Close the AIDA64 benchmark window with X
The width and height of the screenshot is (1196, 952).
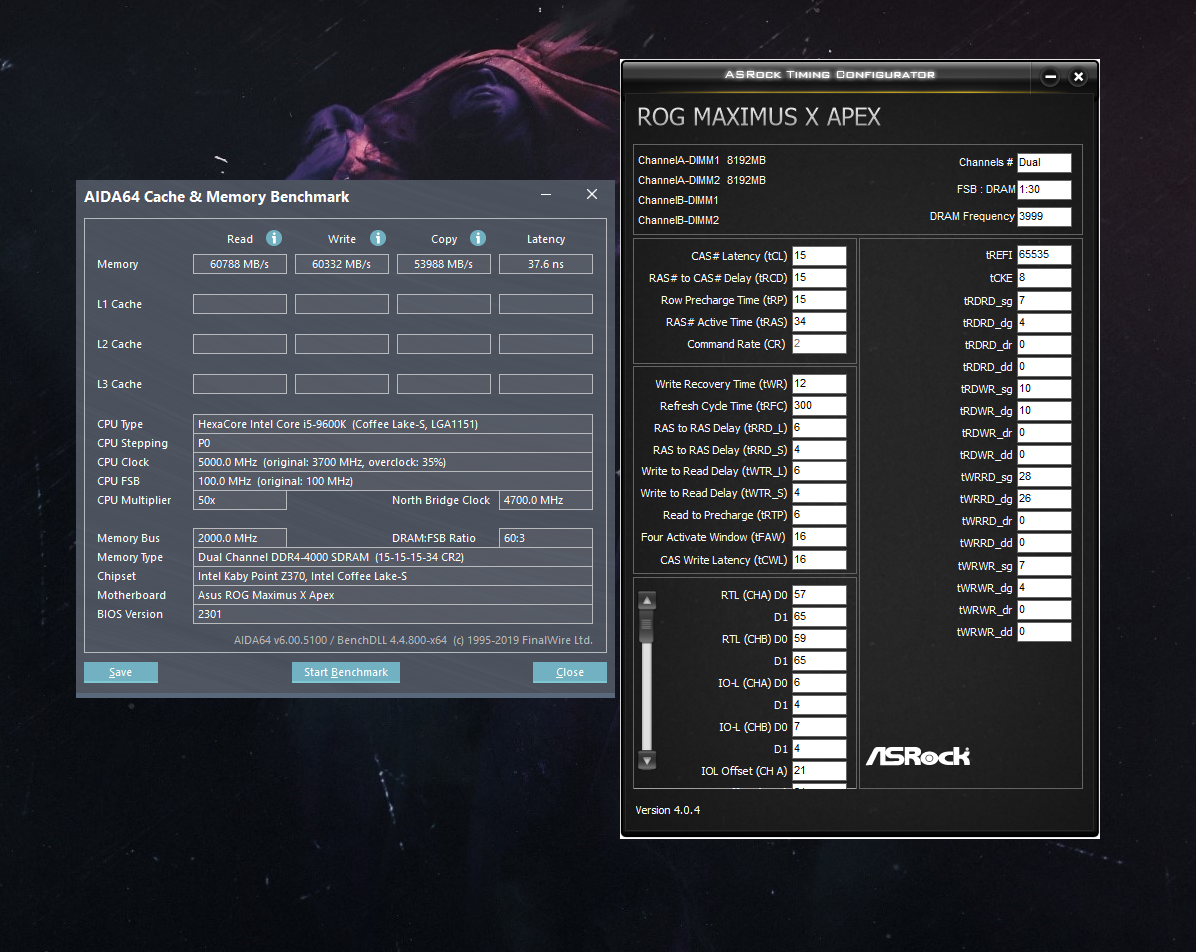[x=592, y=195]
